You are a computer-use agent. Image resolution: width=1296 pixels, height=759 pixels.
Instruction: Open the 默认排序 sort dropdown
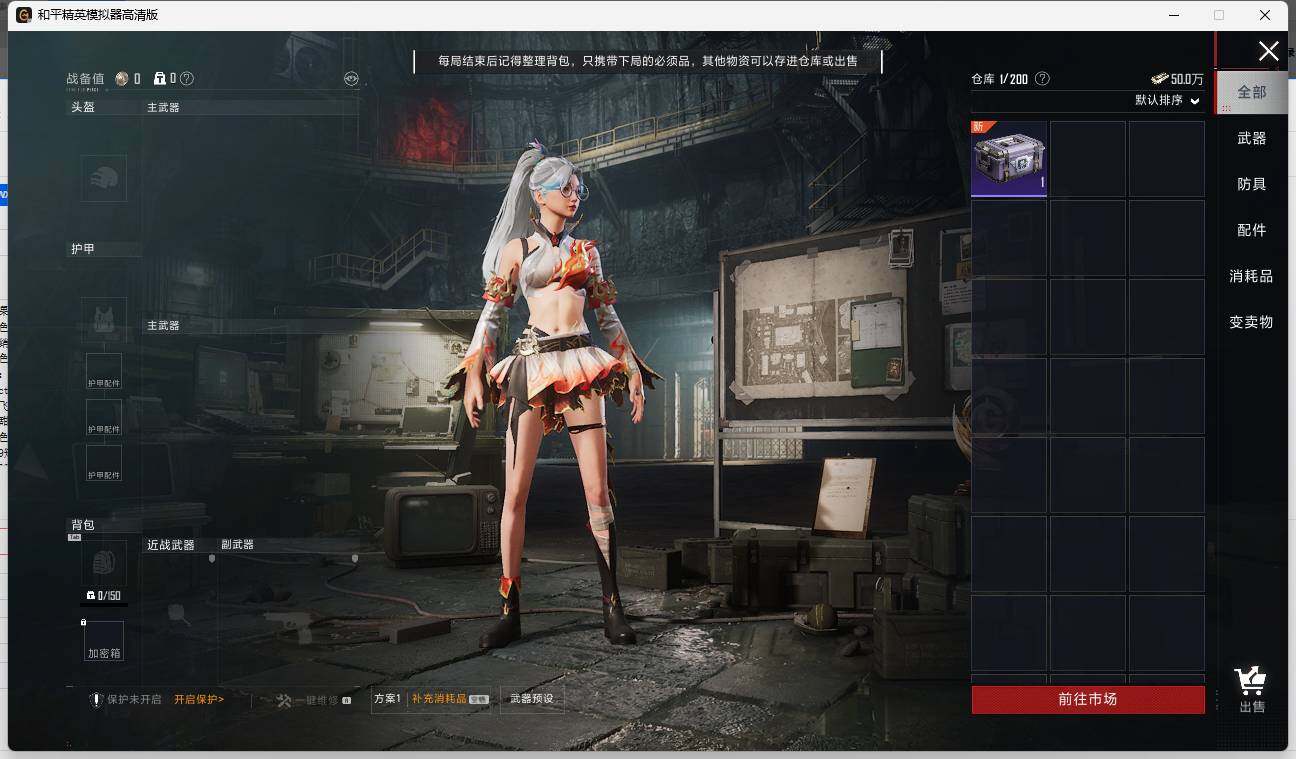pos(1167,100)
